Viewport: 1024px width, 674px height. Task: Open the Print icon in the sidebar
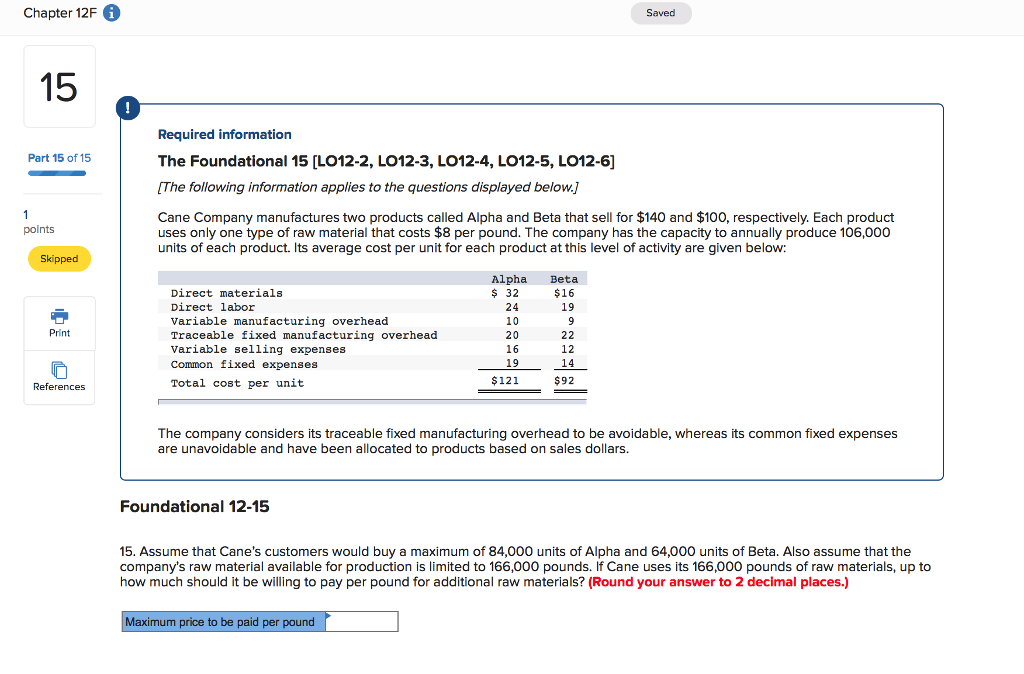click(x=58, y=322)
